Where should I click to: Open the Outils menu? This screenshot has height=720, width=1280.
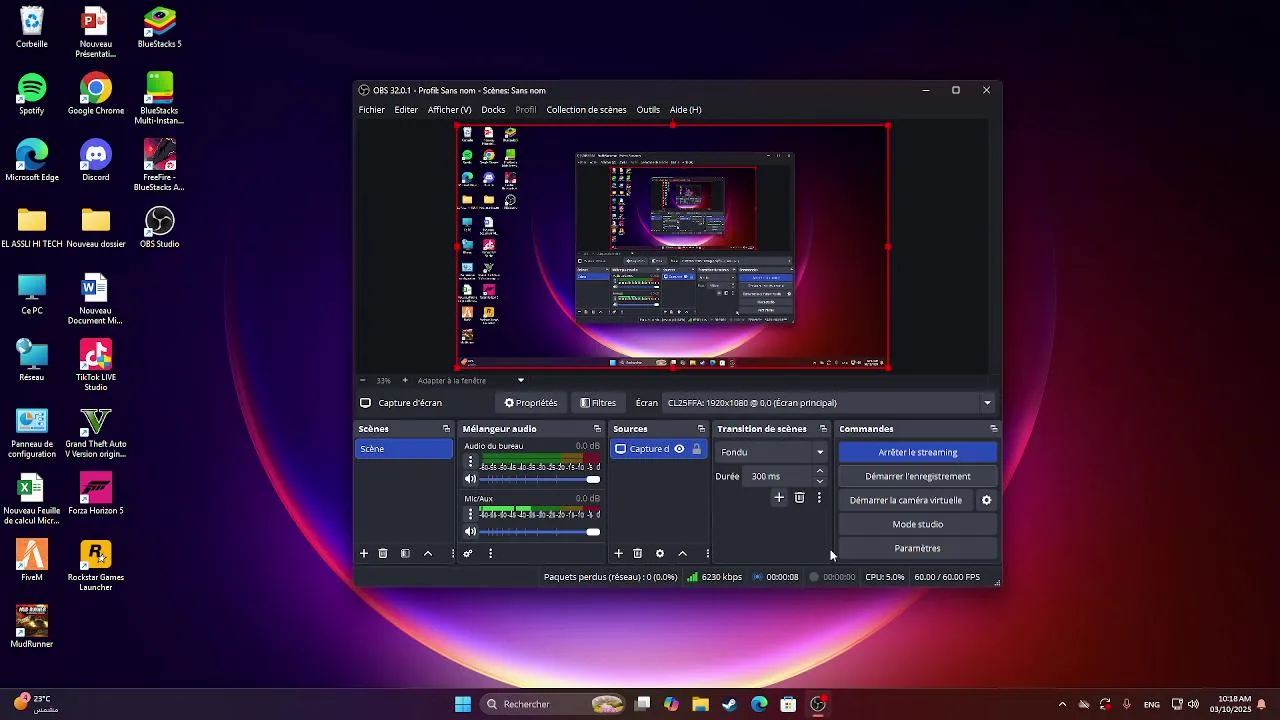648,110
